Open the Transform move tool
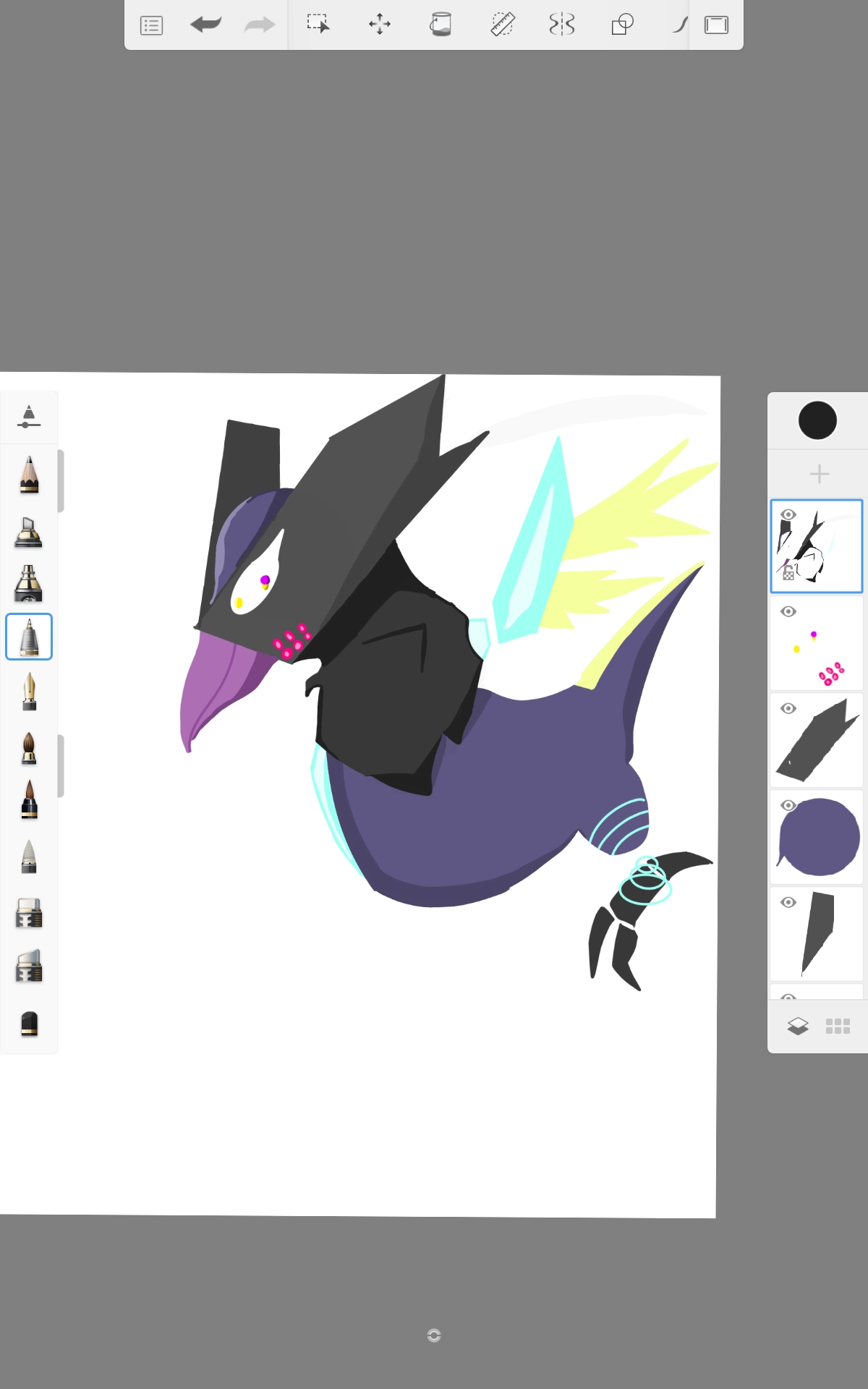The width and height of the screenshot is (868, 1389). (380, 25)
